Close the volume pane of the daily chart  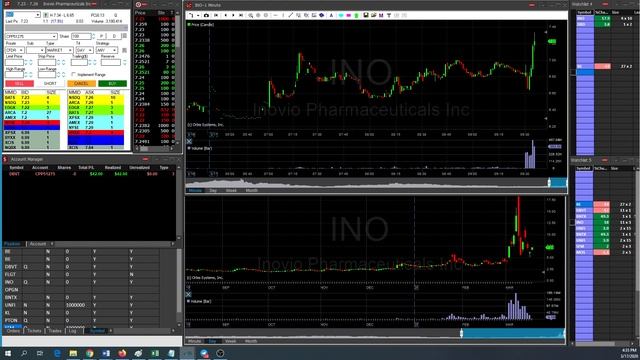(x=189, y=294)
